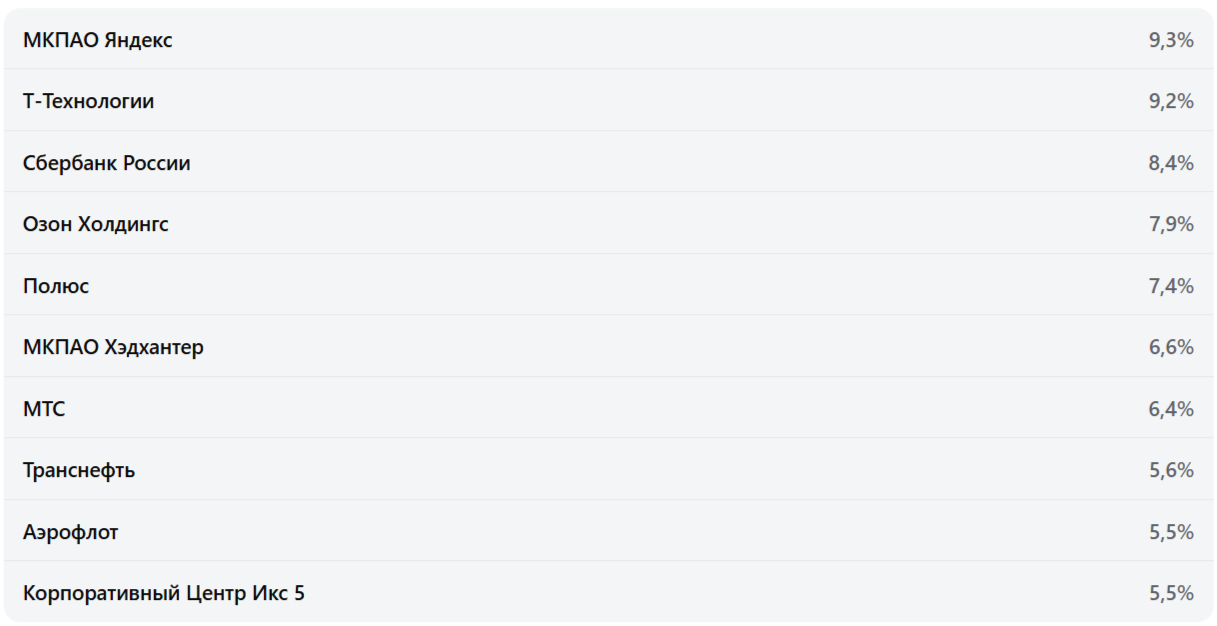
Task: Click the 7,4% Полюс share
Action: tap(1171, 286)
